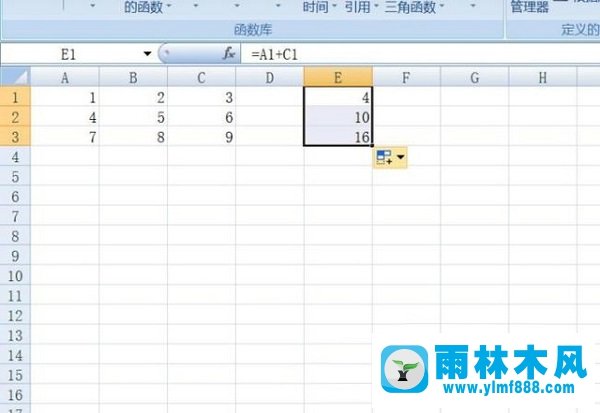Viewport: 600px width, 413px height.
Task: Select row 13 header
Action: point(15,336)
